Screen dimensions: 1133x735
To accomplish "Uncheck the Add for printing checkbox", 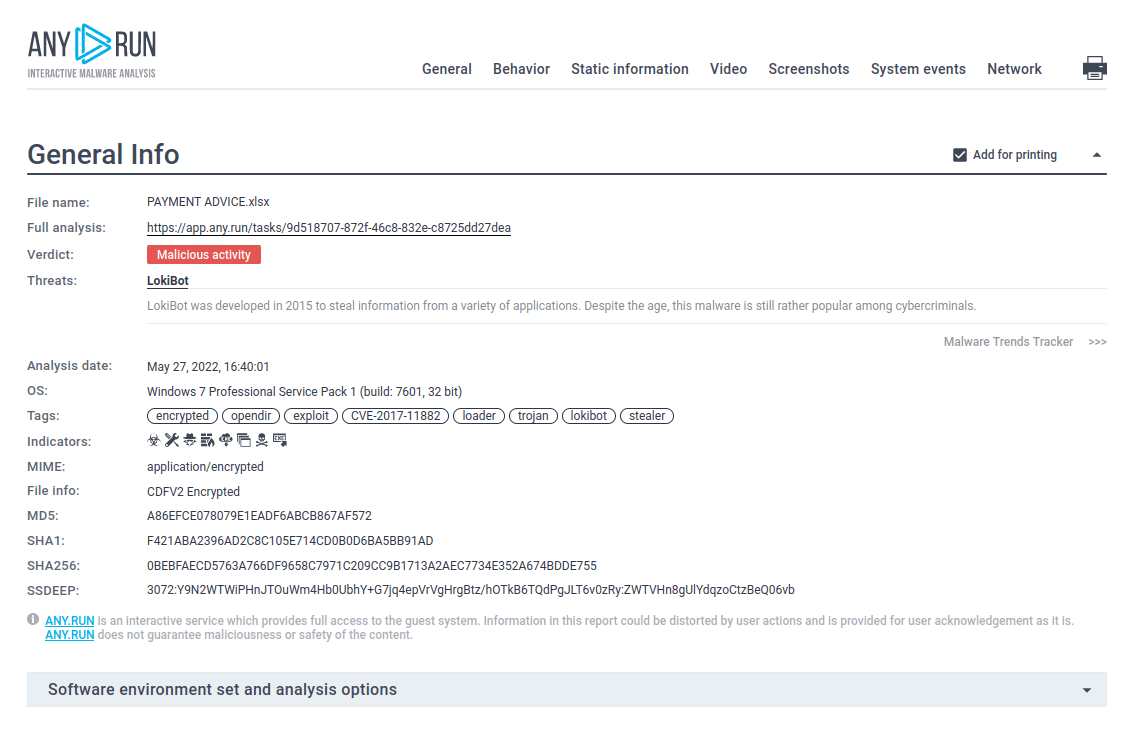I will (x=960, y=155).
